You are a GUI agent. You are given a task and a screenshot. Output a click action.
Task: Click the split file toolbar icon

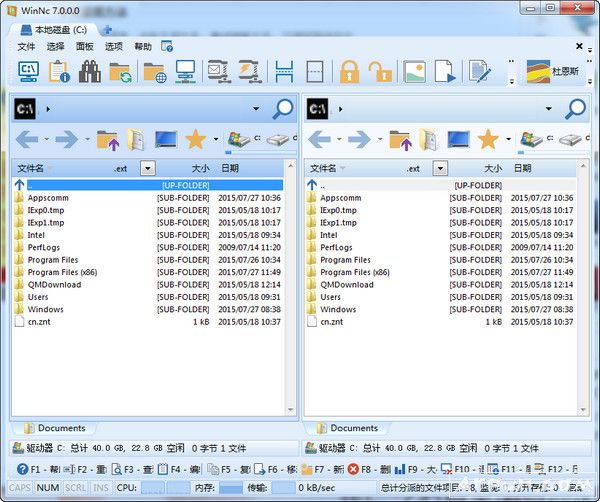click(284, 72)
